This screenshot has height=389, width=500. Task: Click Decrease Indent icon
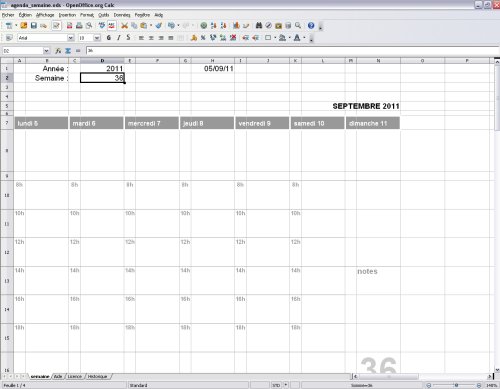246,38
